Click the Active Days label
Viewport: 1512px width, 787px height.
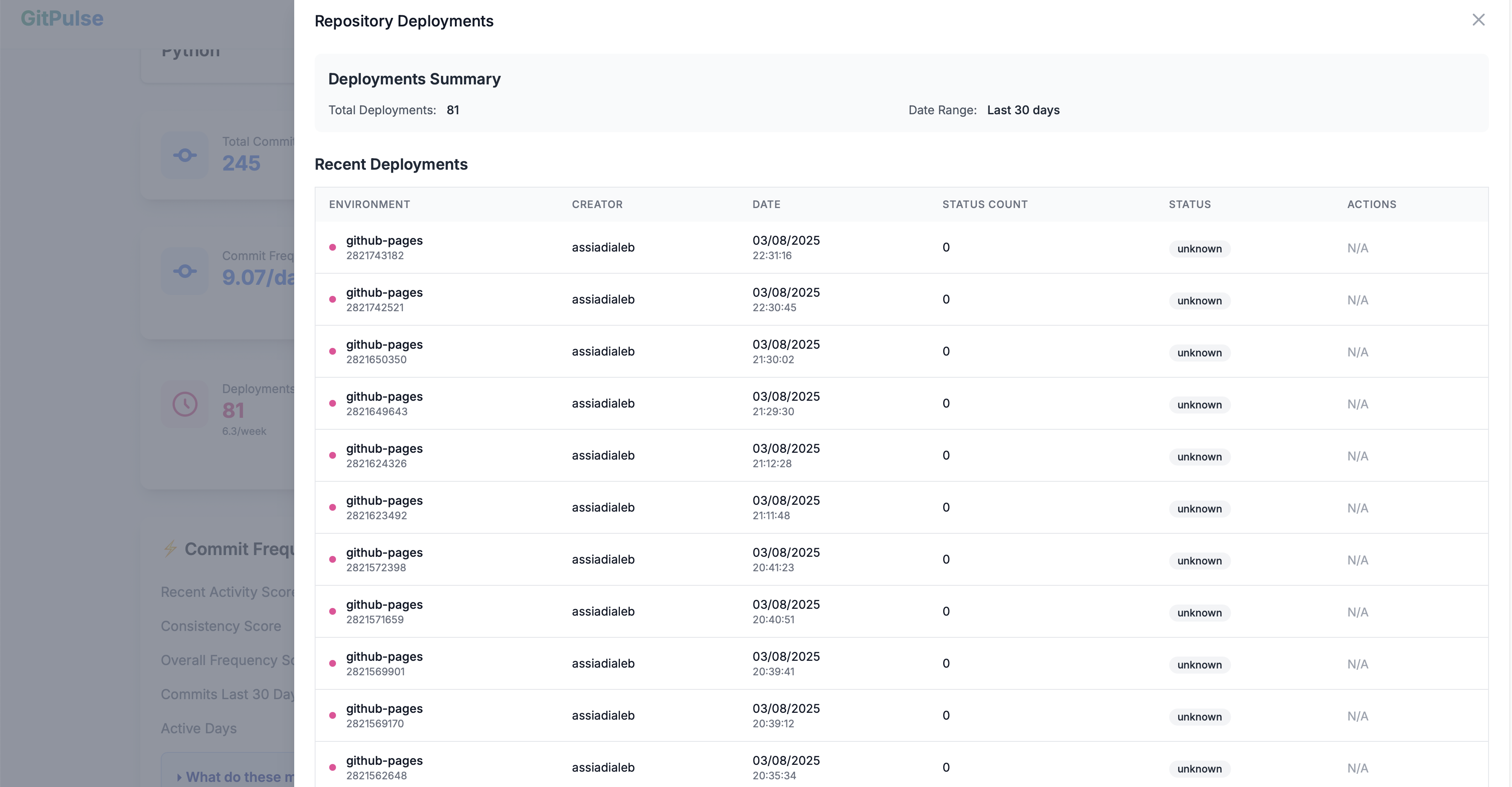click(x=198, y=728)
